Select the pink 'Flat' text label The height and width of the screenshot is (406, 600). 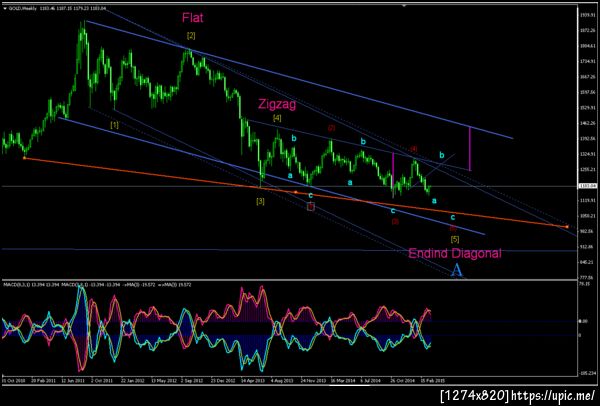click(x=192, y=18)
